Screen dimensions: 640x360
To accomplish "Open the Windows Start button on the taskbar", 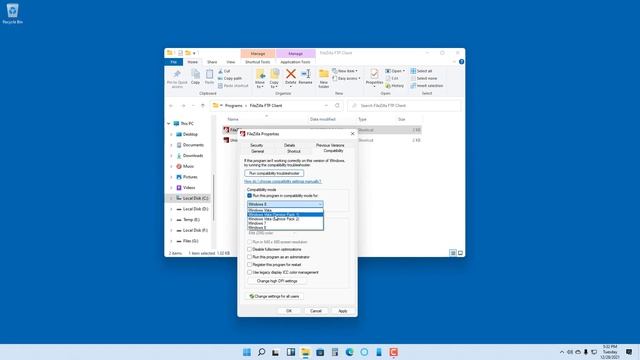I will [247, 352].
